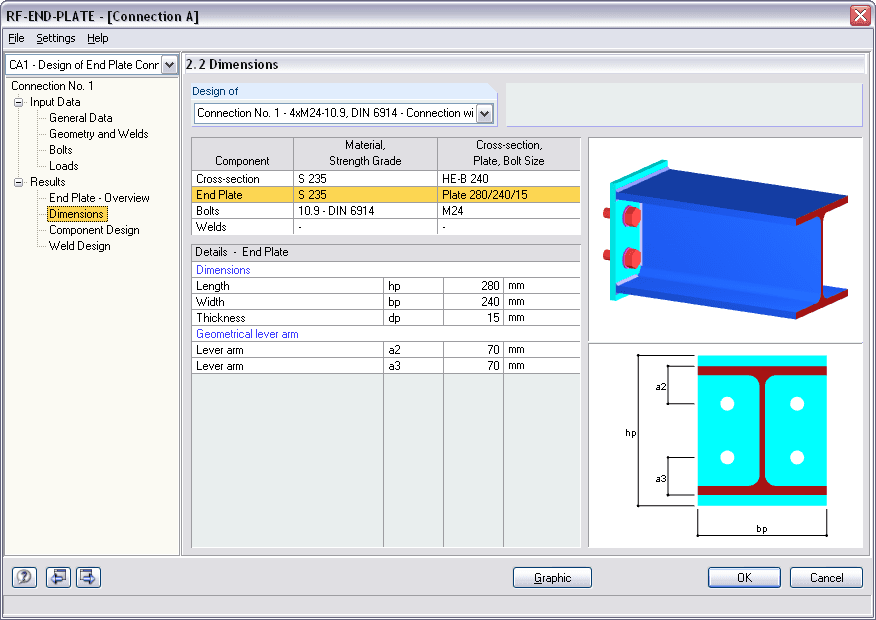
Task: Click the Thickness row label
Action: coord(221,318)
